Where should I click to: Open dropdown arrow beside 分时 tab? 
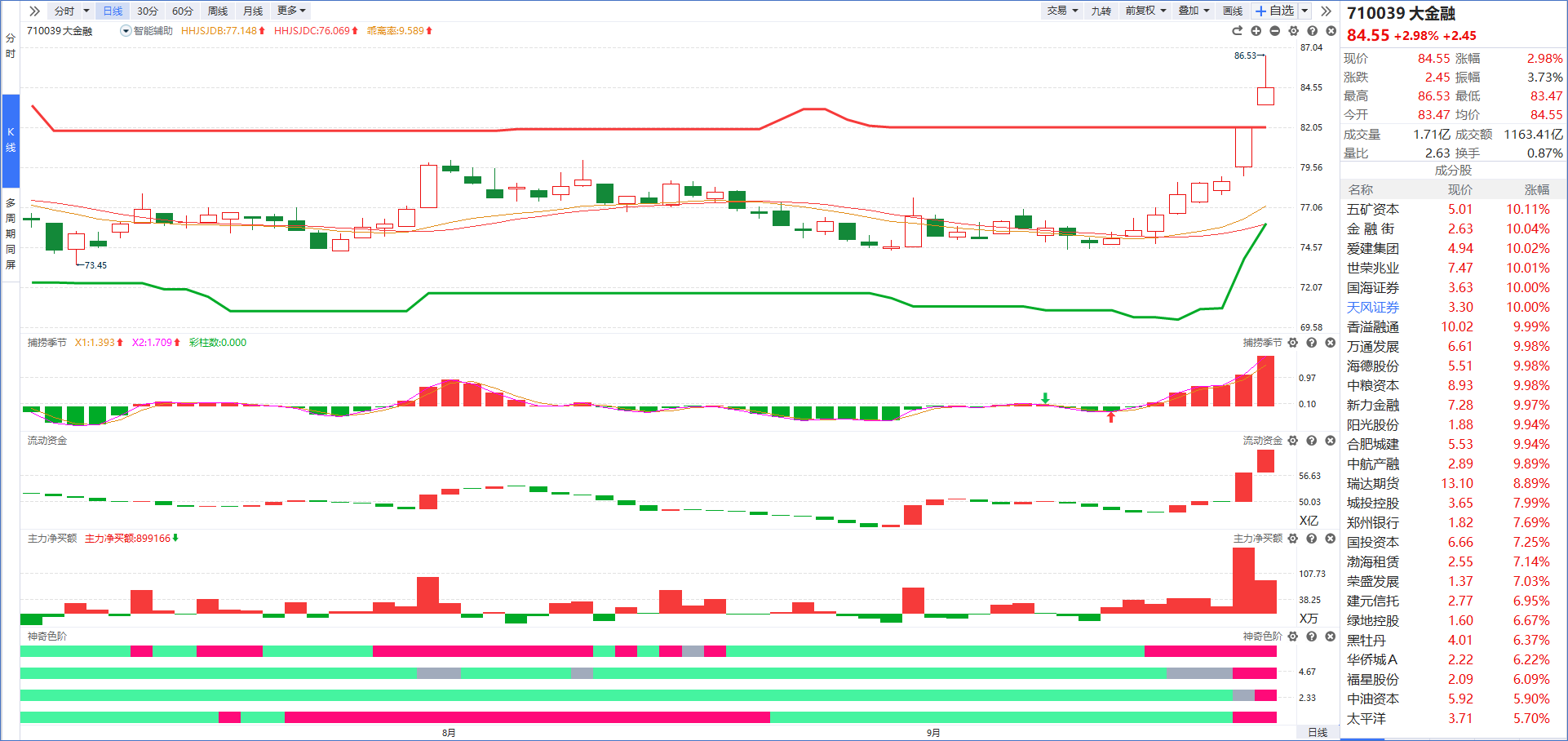86,11
